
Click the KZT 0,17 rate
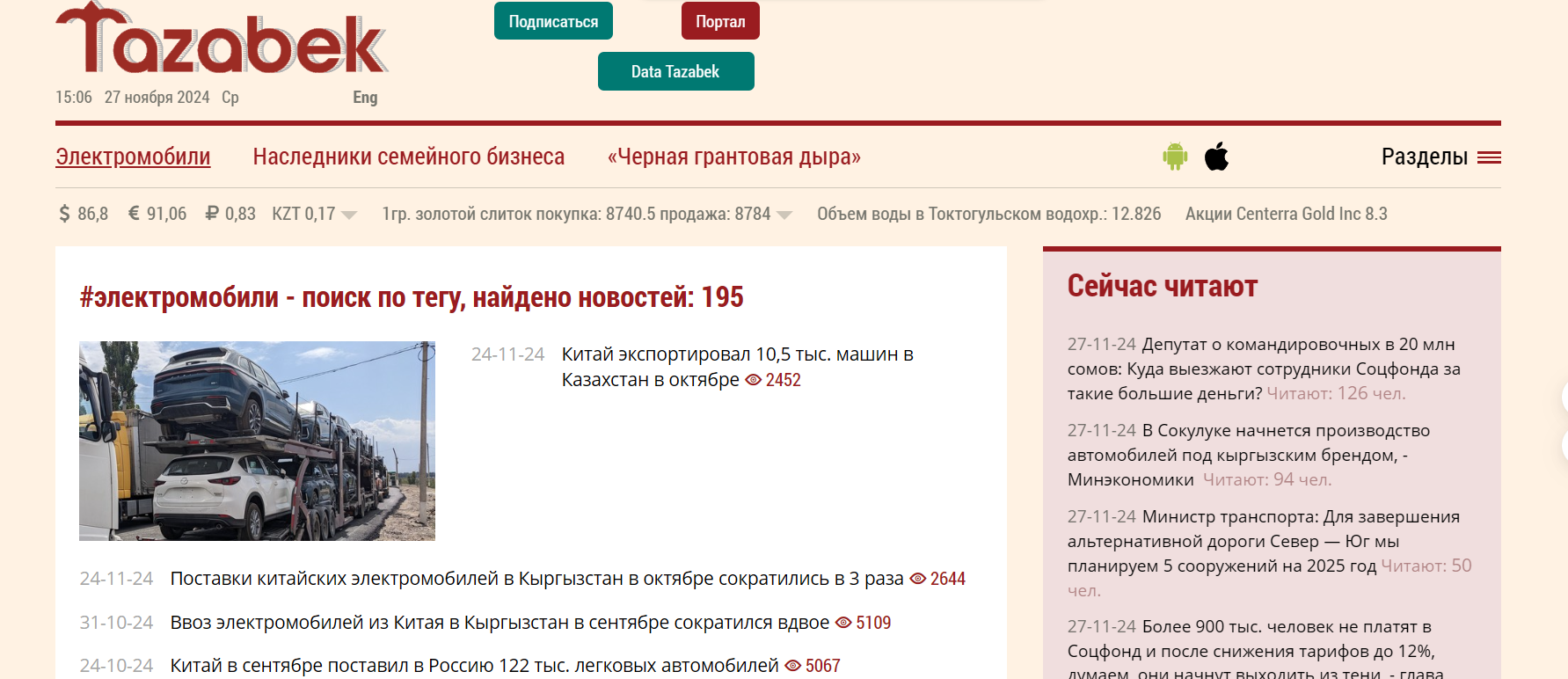tap(303, 214)
